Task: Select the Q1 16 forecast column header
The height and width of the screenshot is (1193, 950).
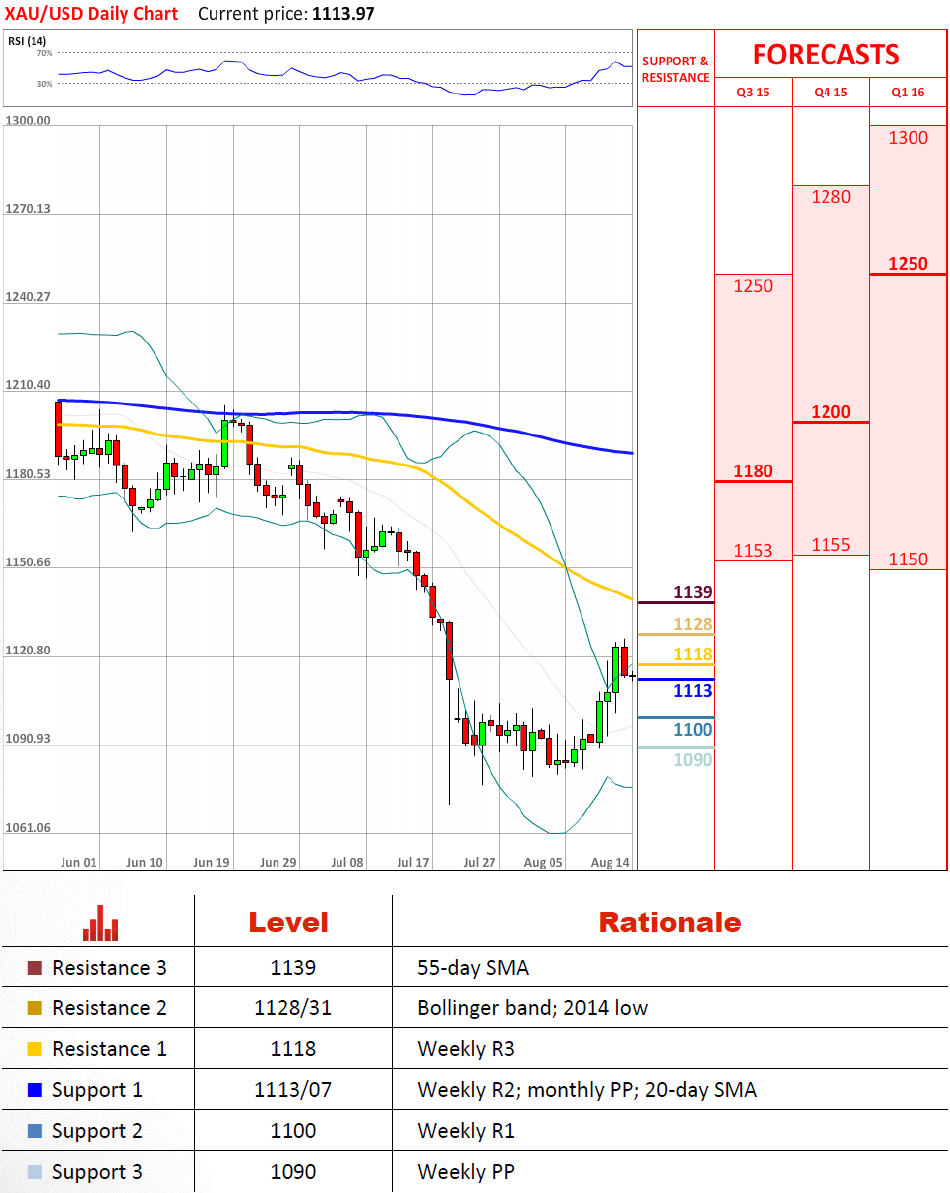Action: click(x=908, y=92)
